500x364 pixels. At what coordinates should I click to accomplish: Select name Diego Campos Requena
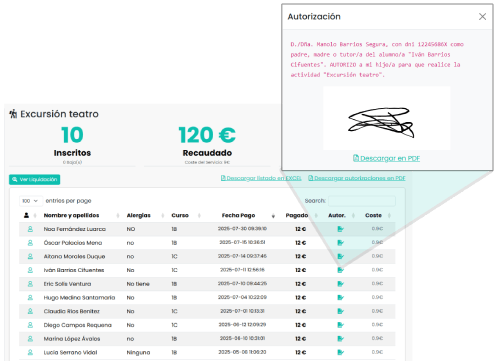(x=78, y=325)
